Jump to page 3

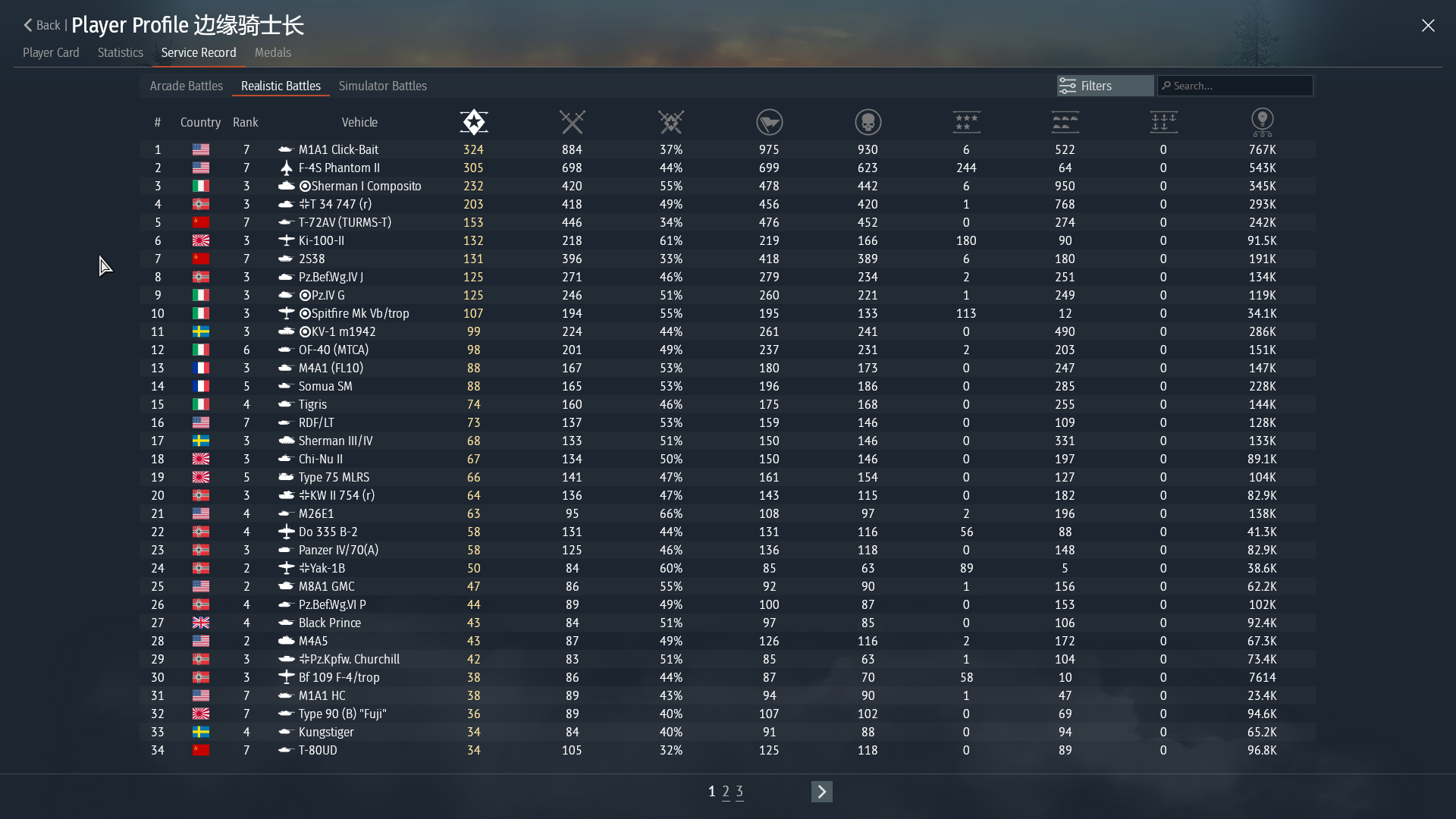(739, 792)
